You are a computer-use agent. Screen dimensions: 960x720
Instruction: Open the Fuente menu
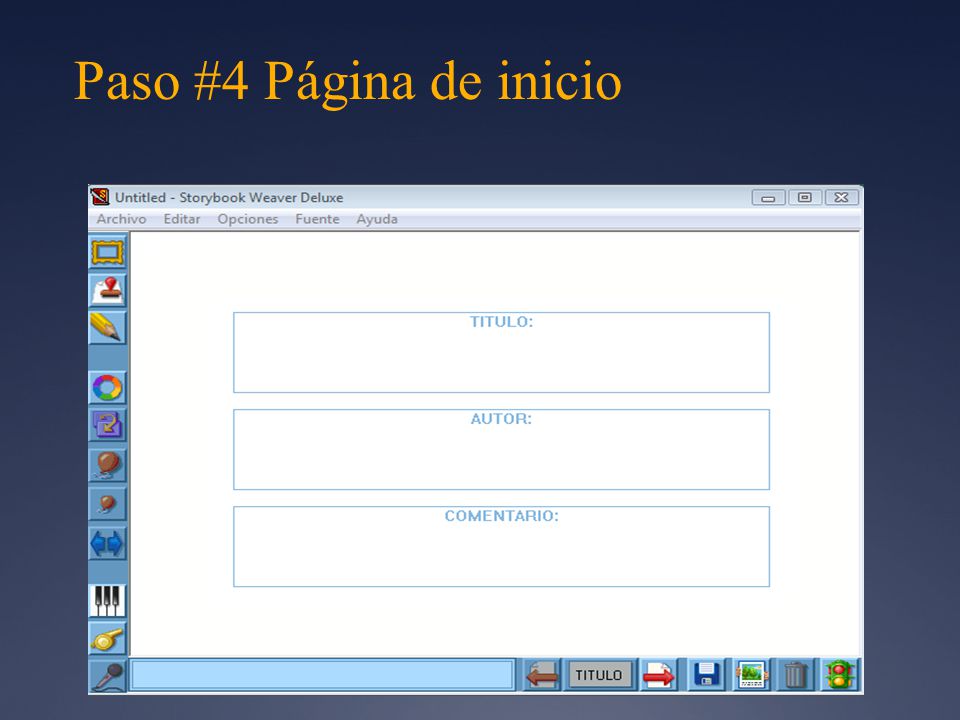pos(317,219)
